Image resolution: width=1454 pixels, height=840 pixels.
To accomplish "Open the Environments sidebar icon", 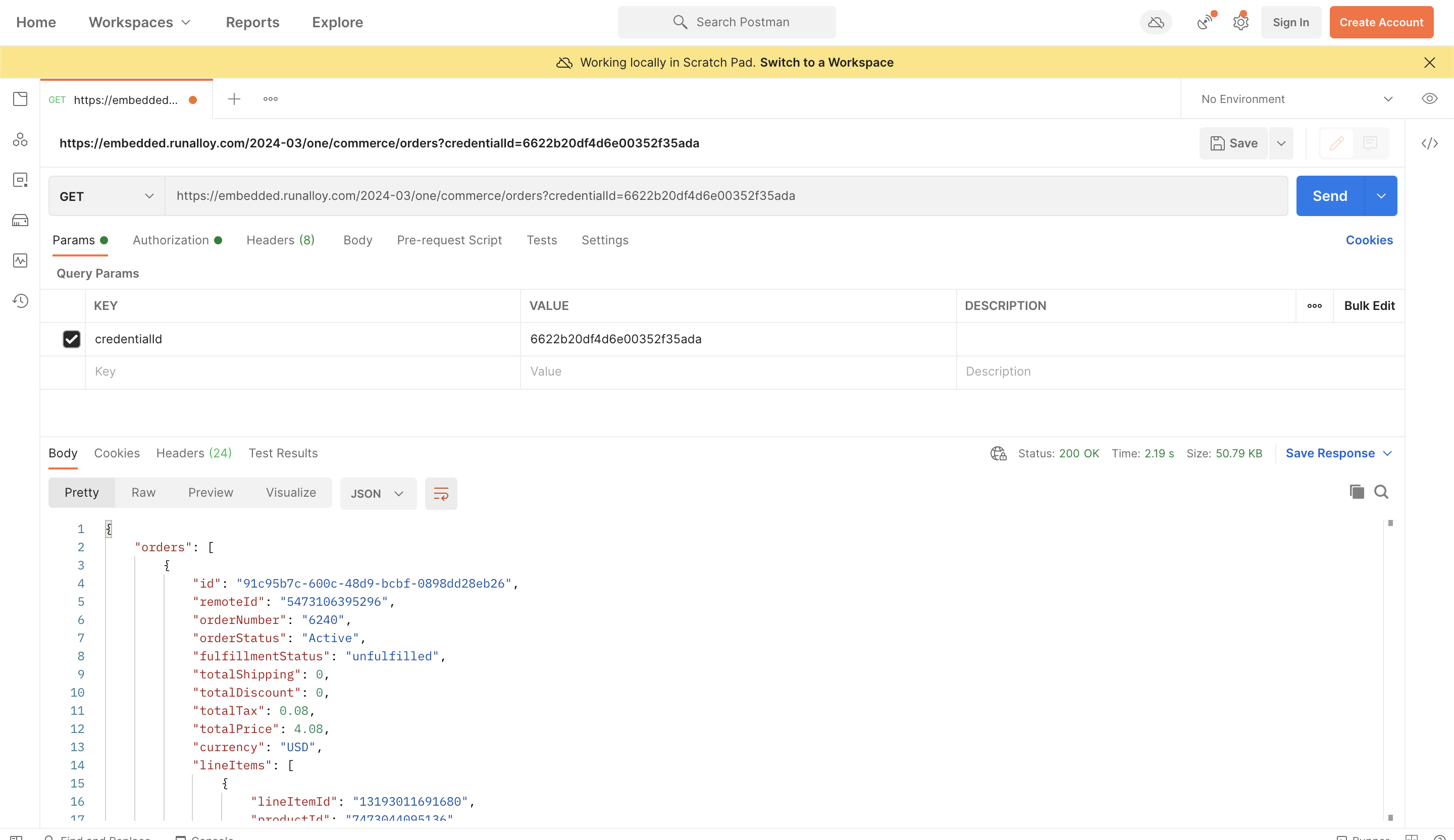I will (20, 179).
